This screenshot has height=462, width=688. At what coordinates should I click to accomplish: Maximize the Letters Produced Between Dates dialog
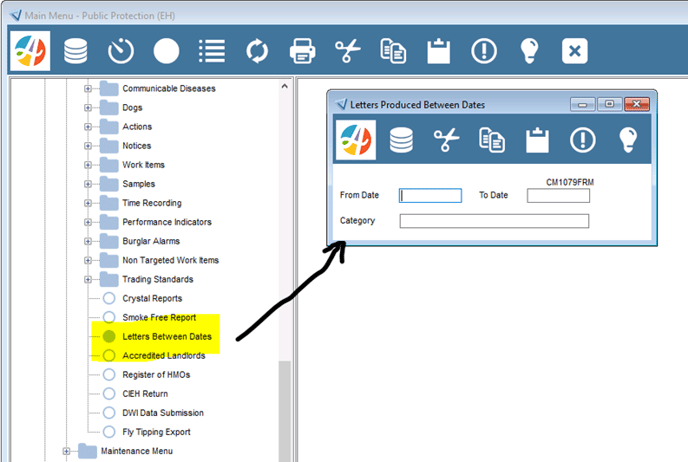click(609, 104)
